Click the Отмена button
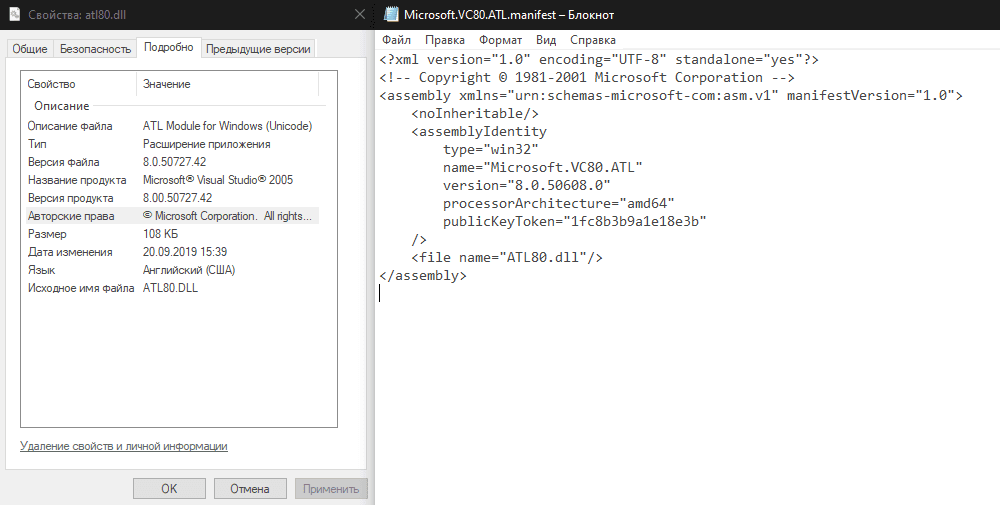Image resolution: width=1000 pixels, height=505 pixels. (x=249, y=489)
